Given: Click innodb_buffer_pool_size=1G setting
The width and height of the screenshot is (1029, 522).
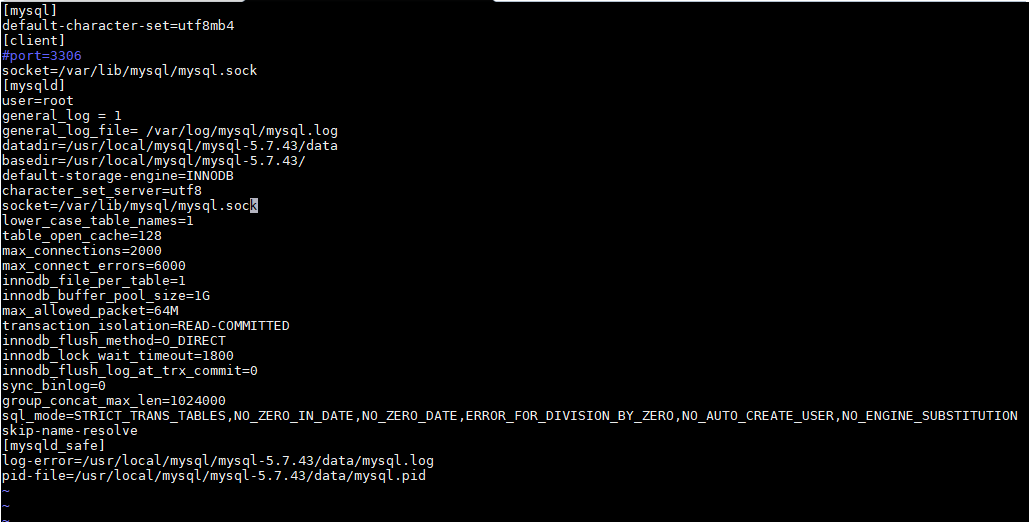Looking at the screenshot, I should click(x=106, y=296).
